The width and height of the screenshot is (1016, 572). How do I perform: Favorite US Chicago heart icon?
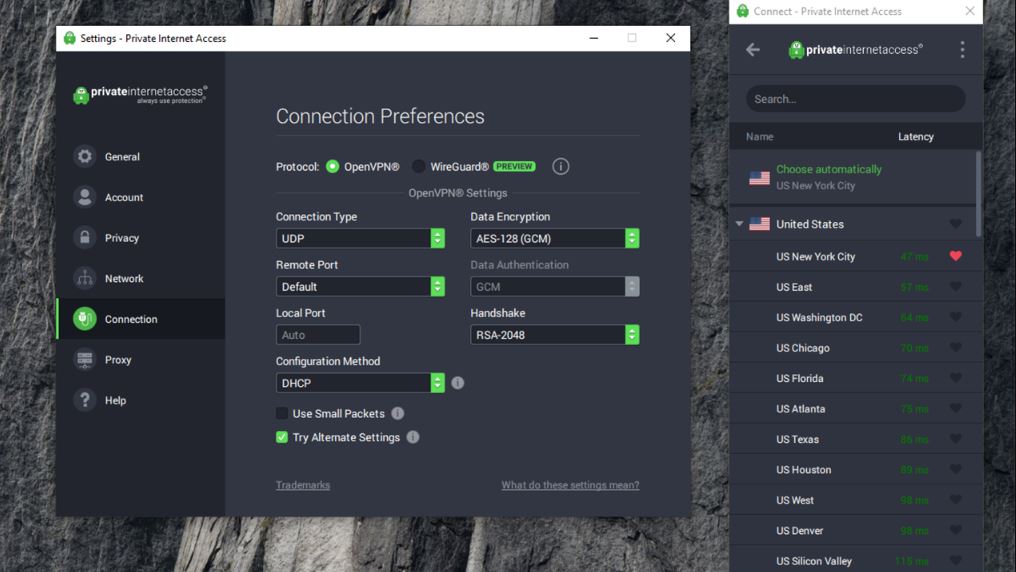coord(956,347)
